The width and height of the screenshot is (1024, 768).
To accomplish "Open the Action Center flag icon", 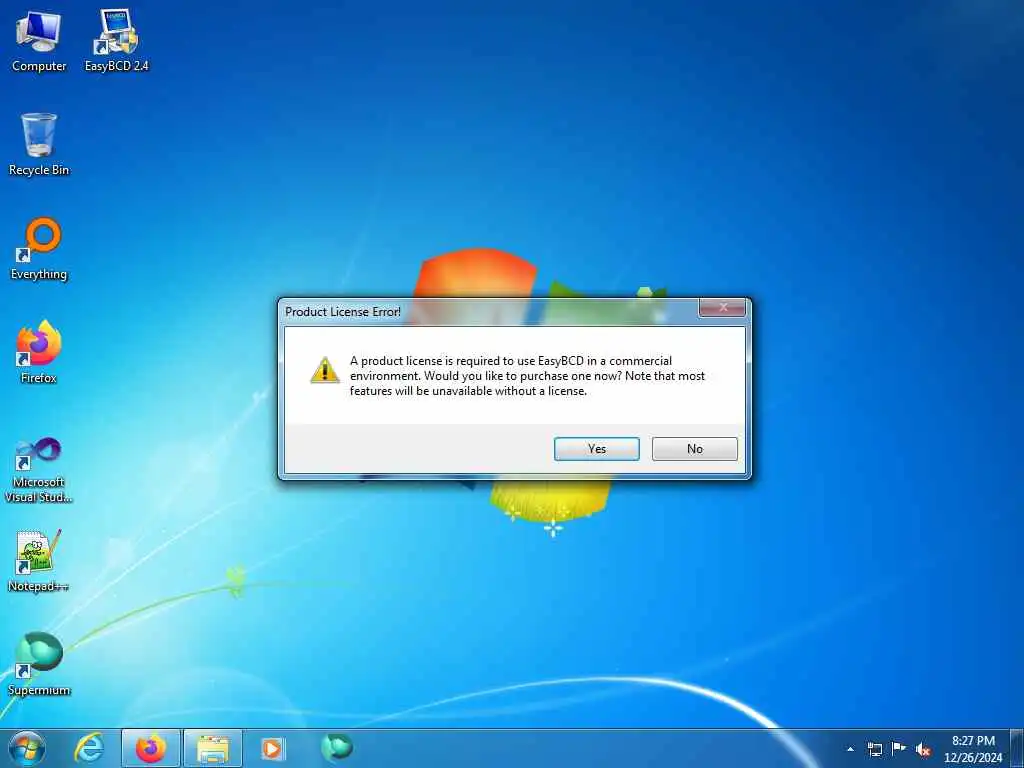I will [x=899, y=748].
